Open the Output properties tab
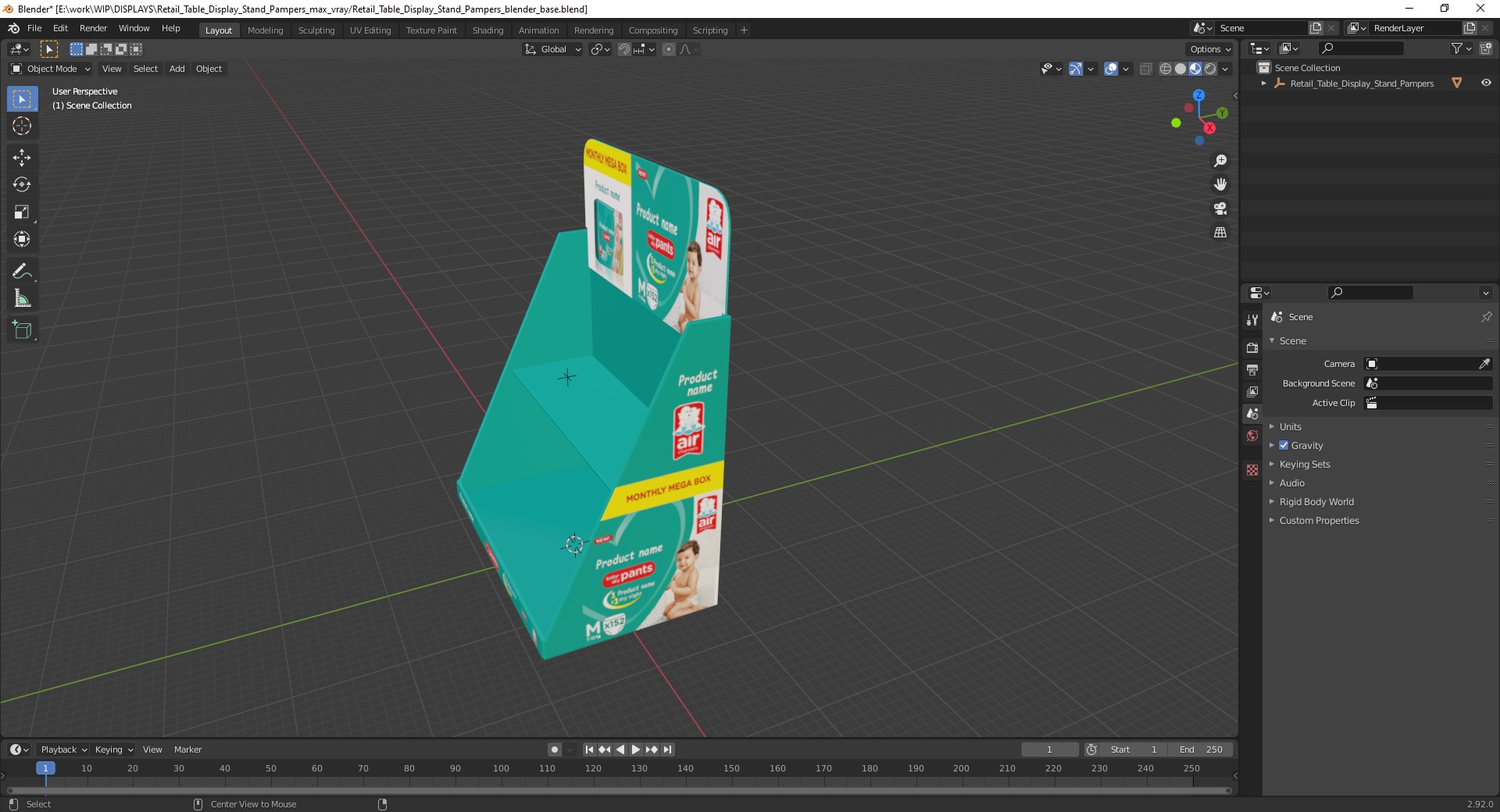This screenshot has height=812, width=1500. (x=1252, y=369)
